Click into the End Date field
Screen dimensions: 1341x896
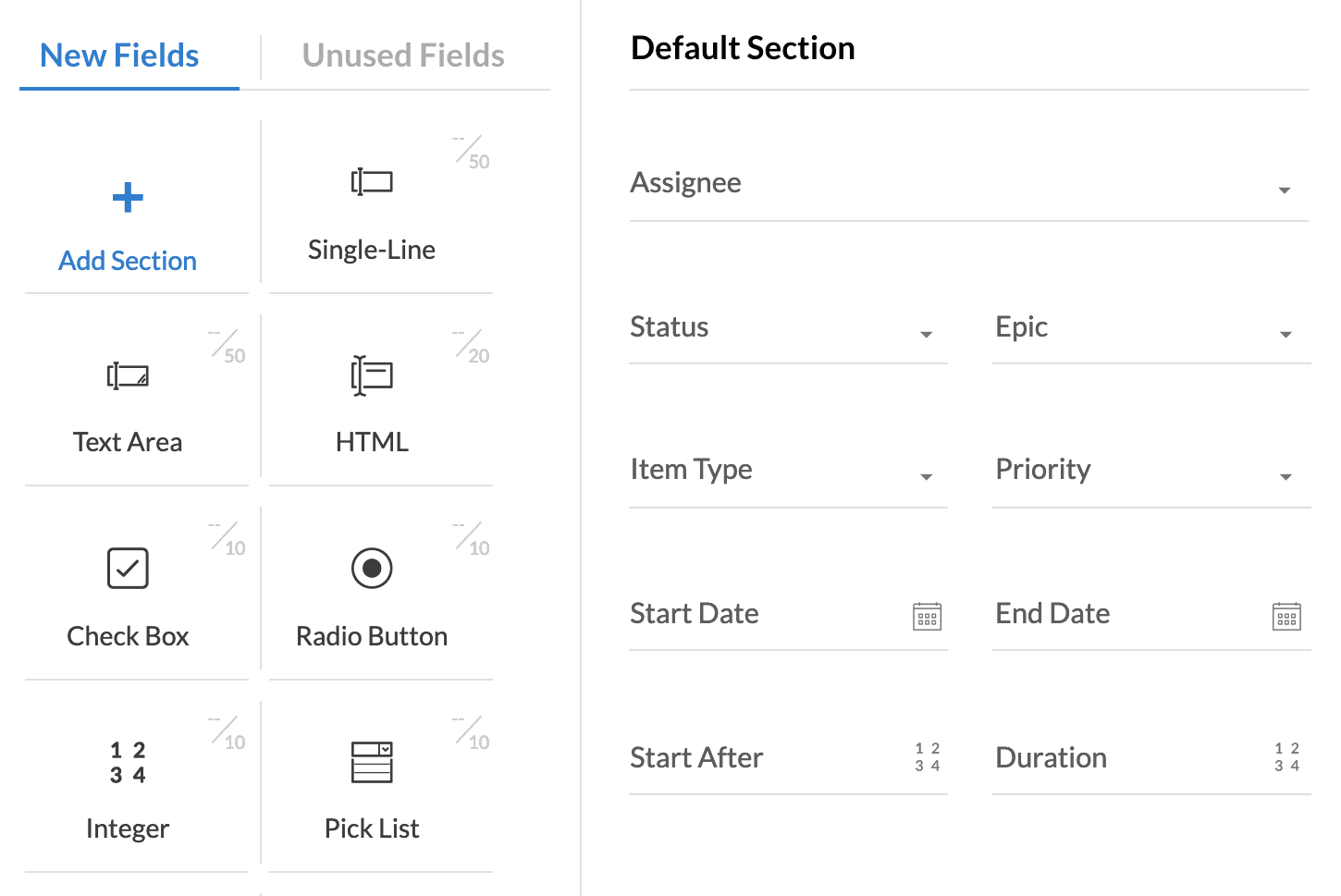tap(1151, 614)
